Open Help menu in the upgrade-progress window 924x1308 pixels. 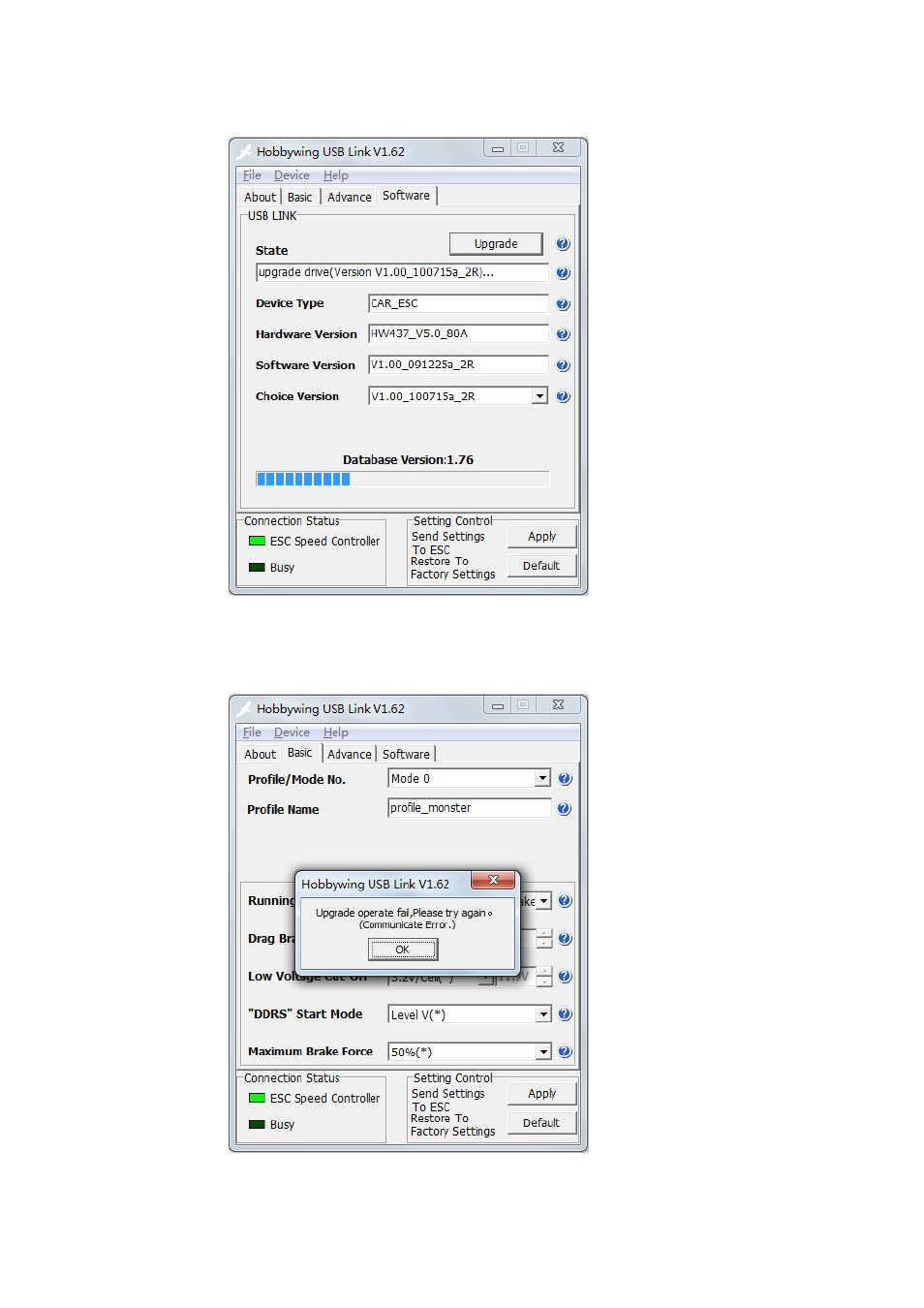pos(335,175)
